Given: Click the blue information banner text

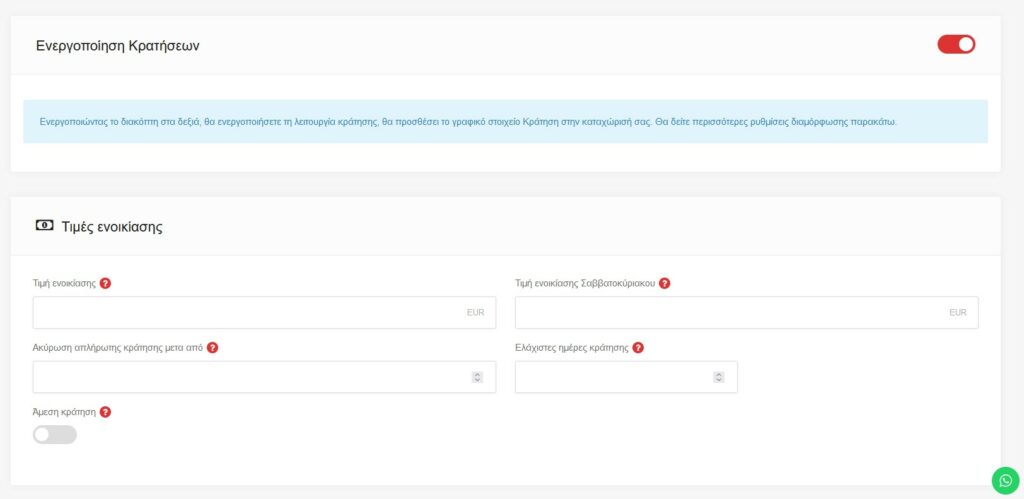Looking at the screenshot, I should point(468,122).
